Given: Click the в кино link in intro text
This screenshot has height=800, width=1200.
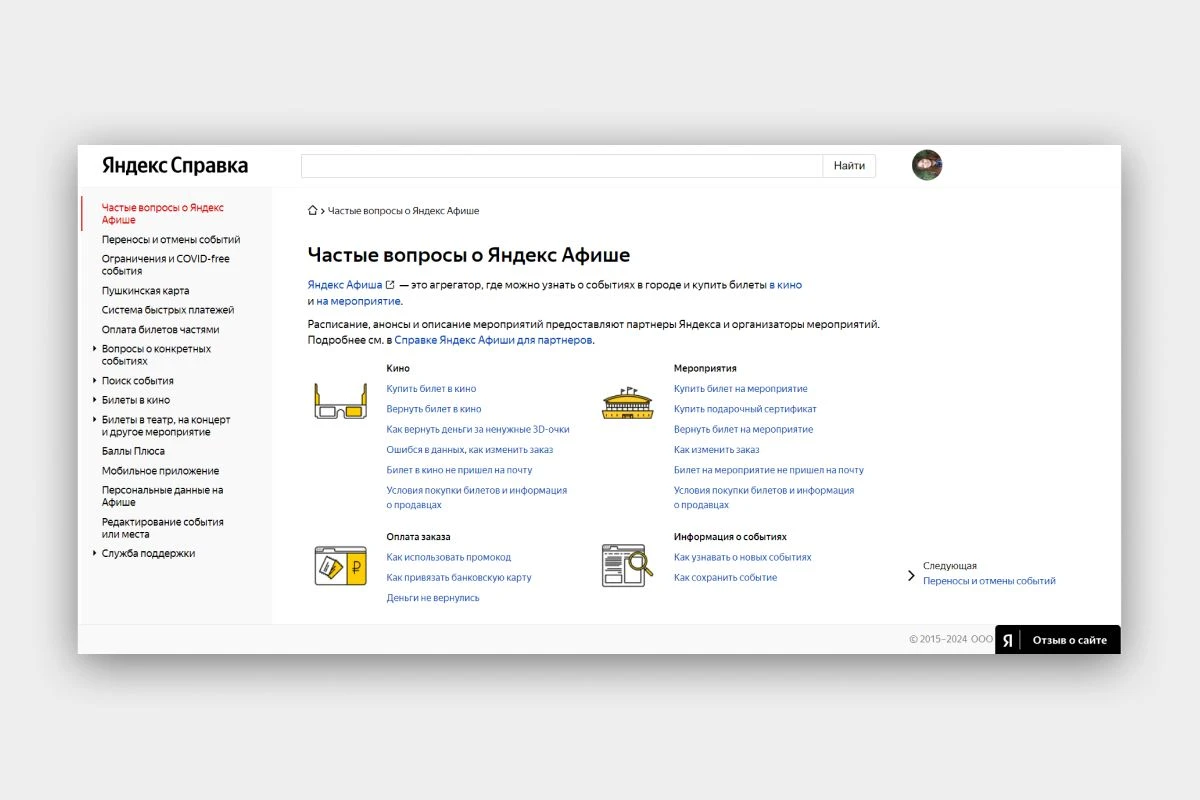Looking at the screenshot, I should point(785,285).
